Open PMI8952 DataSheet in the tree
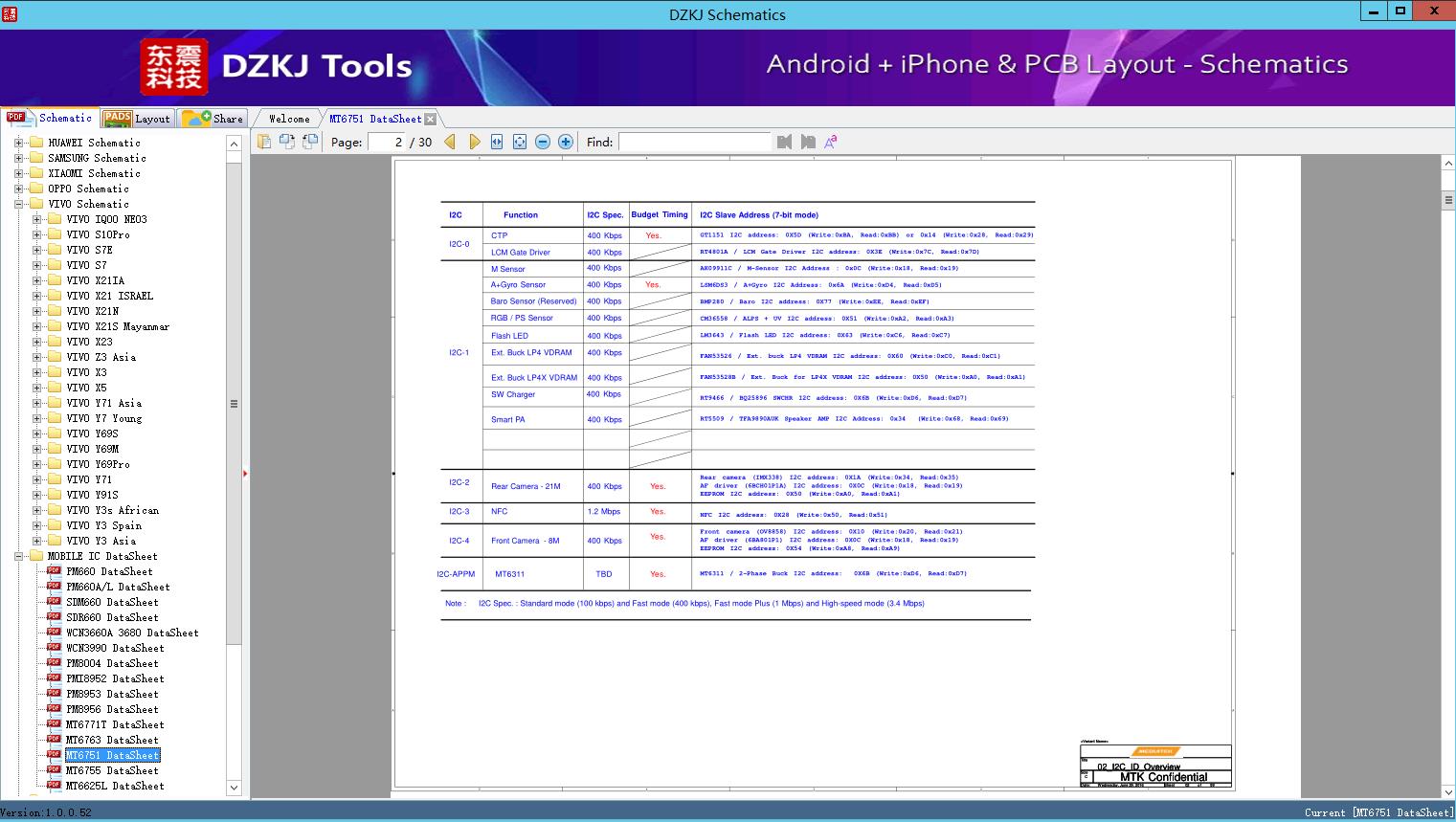This screenshot has height=822, width=1456. (115, 678)
